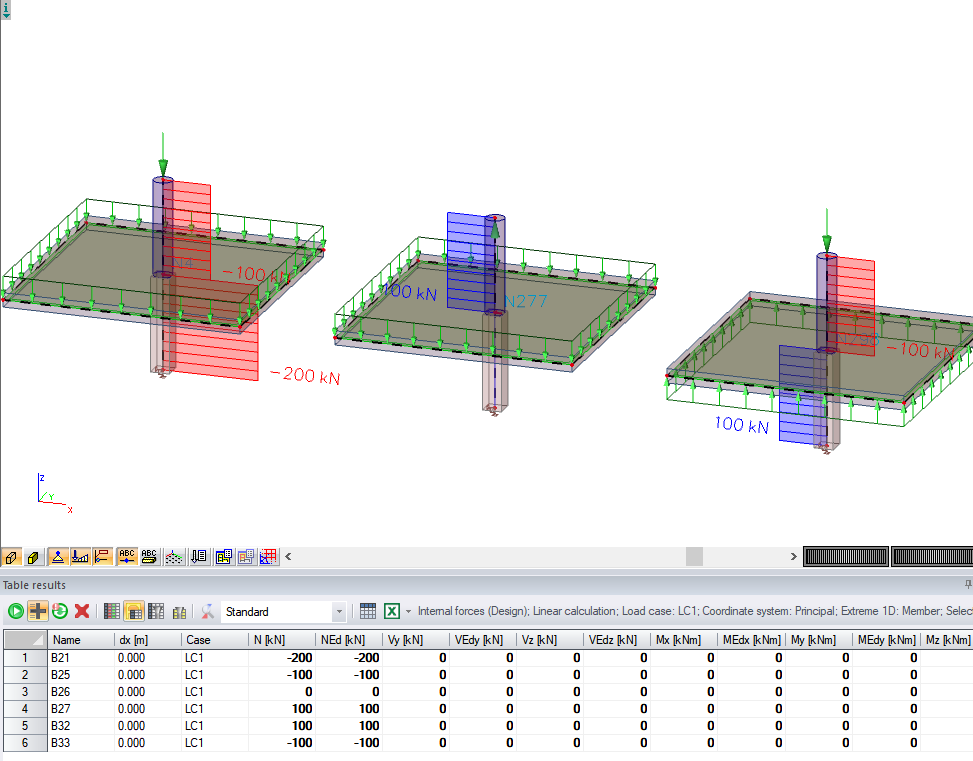Click the load case list arrow icon
The image size is (973, 761).
[199, 557]
